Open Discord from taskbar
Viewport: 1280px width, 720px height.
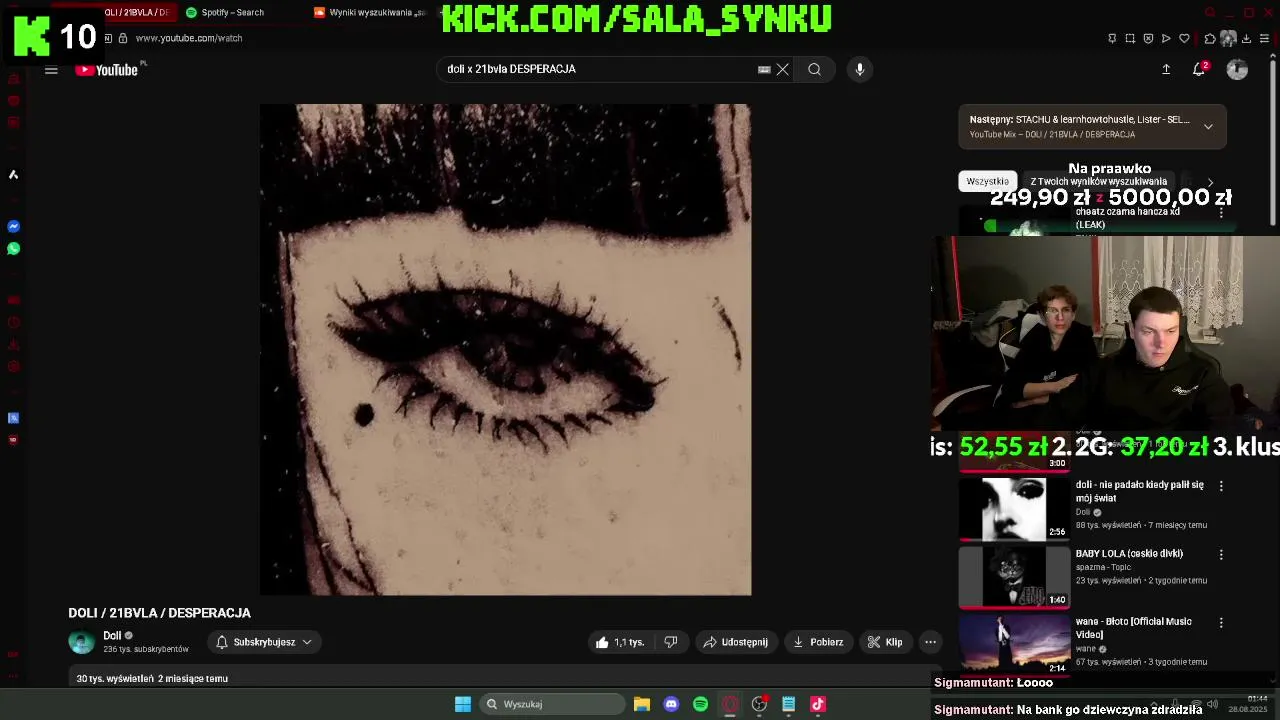671,704
